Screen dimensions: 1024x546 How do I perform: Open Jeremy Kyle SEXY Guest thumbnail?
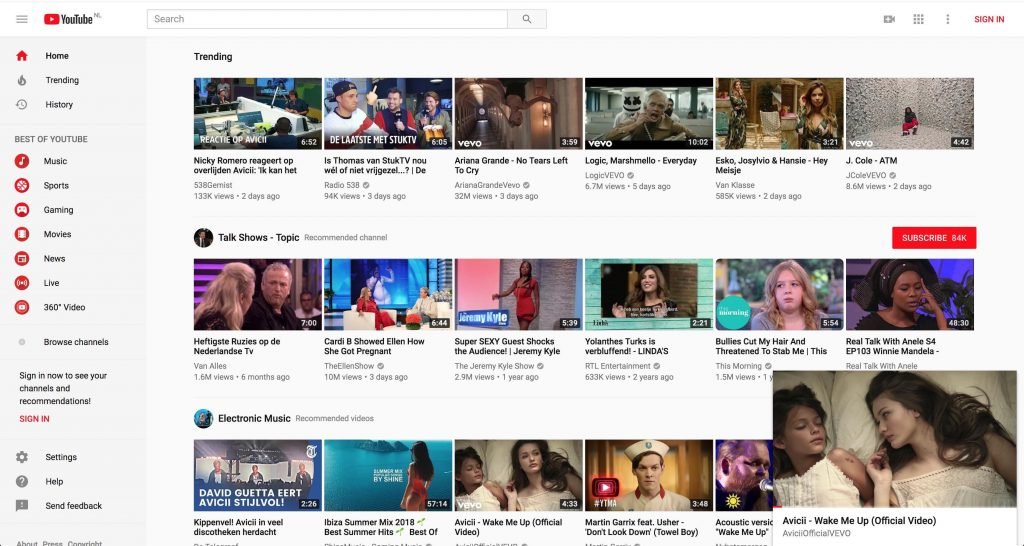[519, 295]
